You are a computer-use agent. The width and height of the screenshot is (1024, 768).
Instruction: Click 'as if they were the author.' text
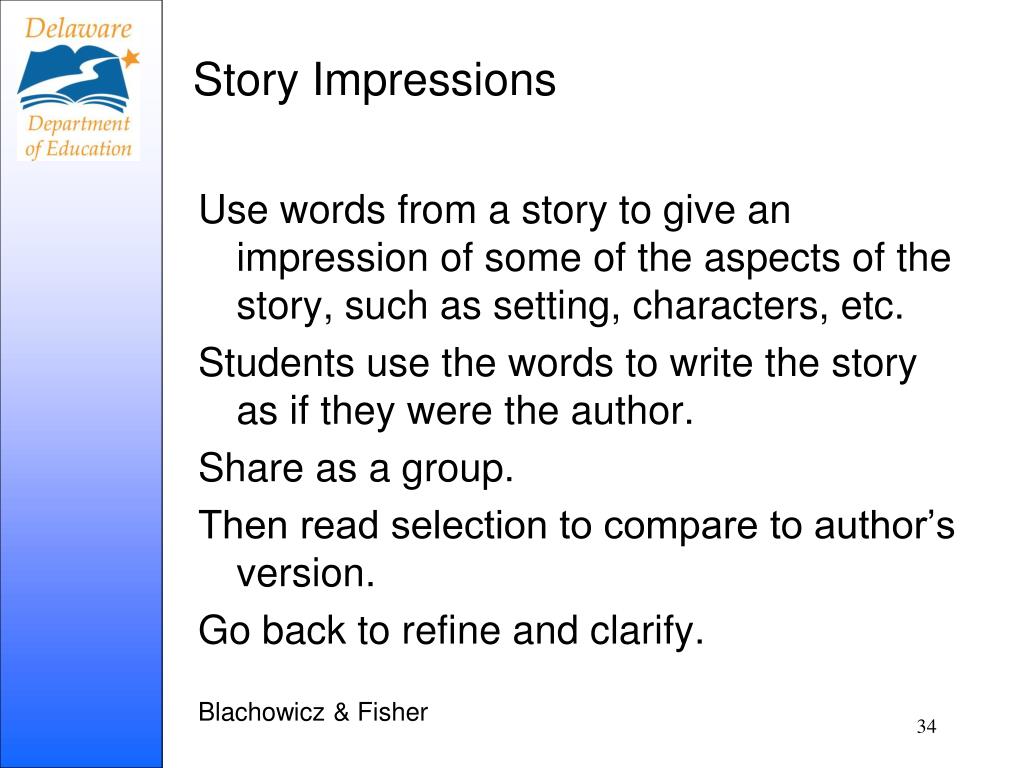(x=464, y=411)
